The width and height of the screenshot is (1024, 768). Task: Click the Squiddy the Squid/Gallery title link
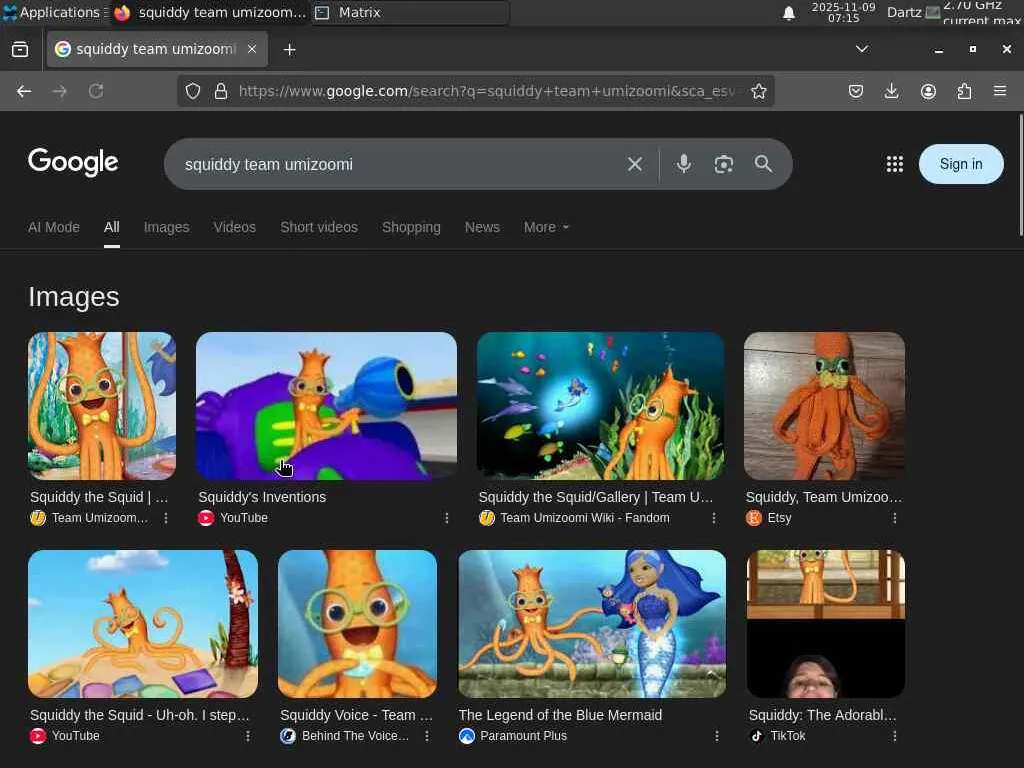point(596,497)
